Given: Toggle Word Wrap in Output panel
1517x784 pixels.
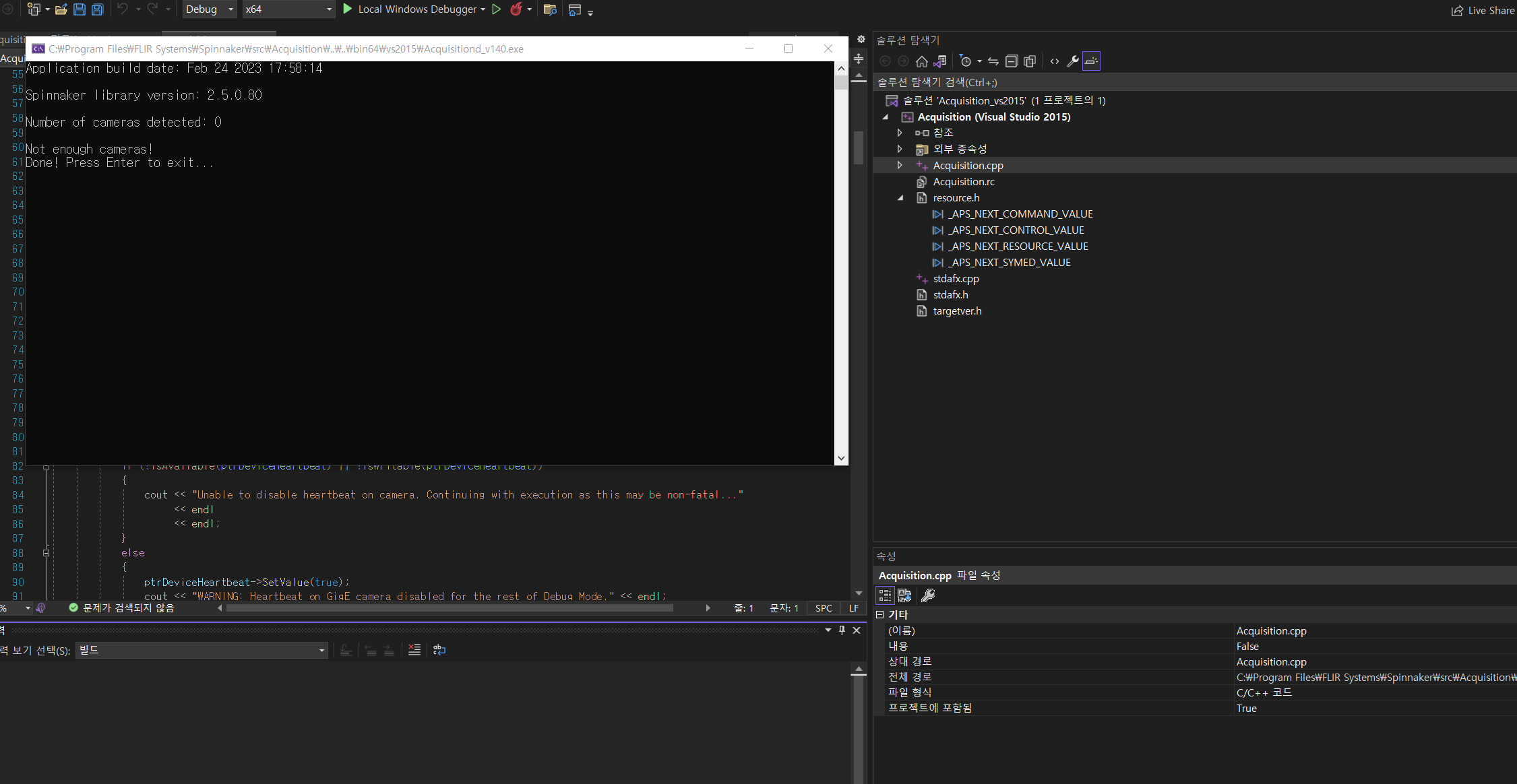Looking at the screenshot, I should [x=439, y=650].
